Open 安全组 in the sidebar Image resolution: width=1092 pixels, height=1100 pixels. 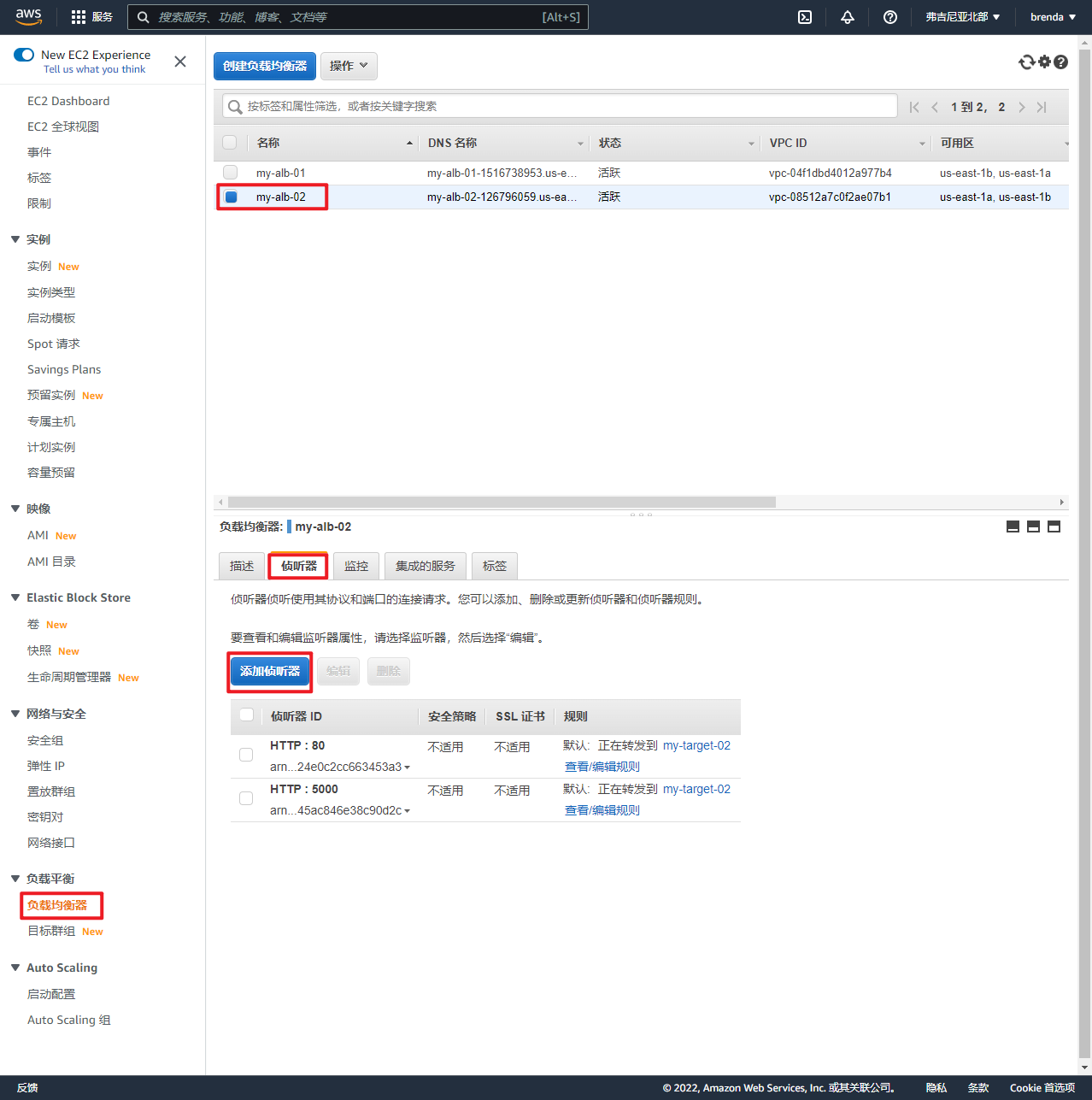pyautogui.click(x=45, y=740)
